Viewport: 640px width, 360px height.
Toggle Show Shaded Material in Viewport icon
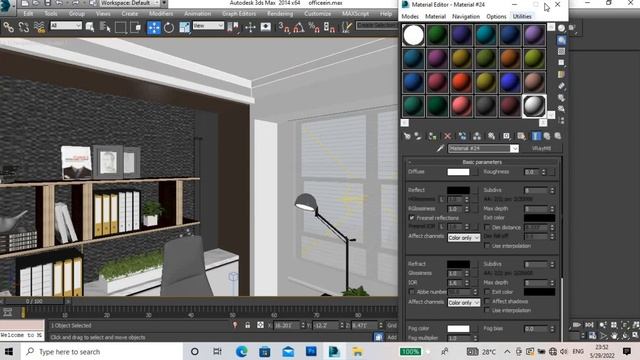click(521, 136)
